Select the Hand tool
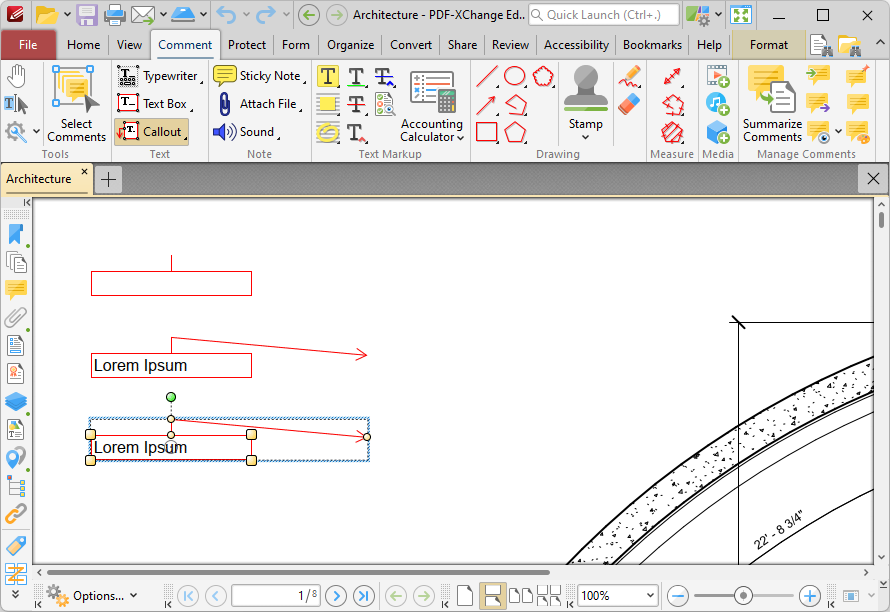Viewport: 890px width, 612px height. [16, 76]
